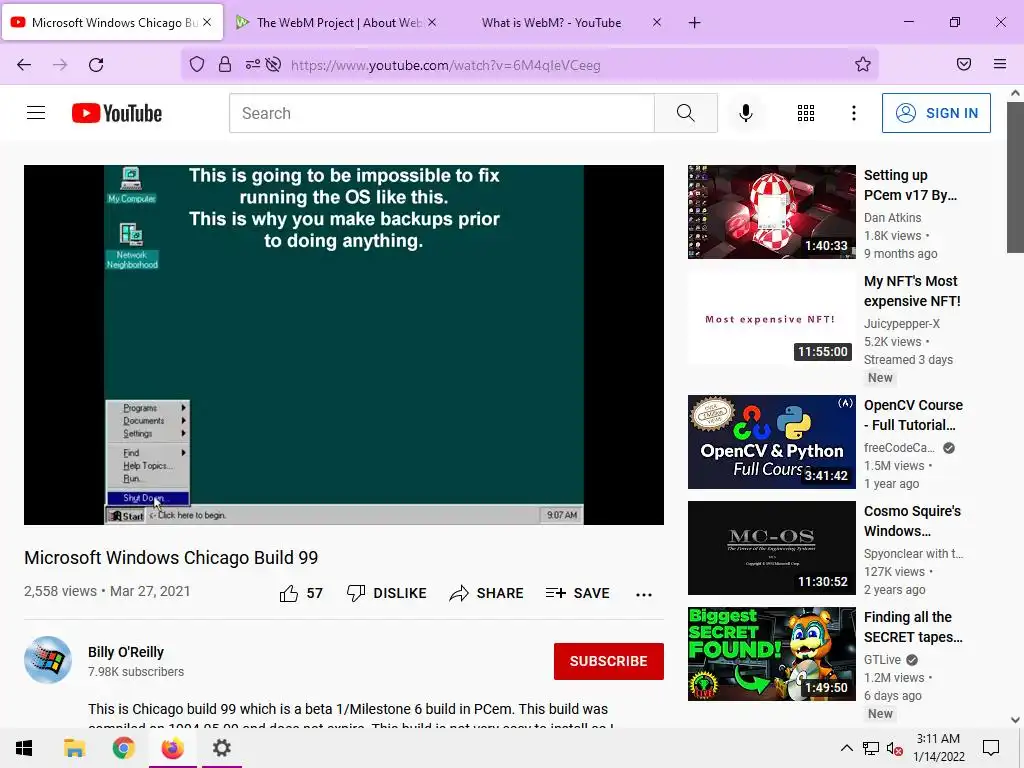
Task: Open a new browser tab
Action: pyautogui.click(x=694, y=23)
